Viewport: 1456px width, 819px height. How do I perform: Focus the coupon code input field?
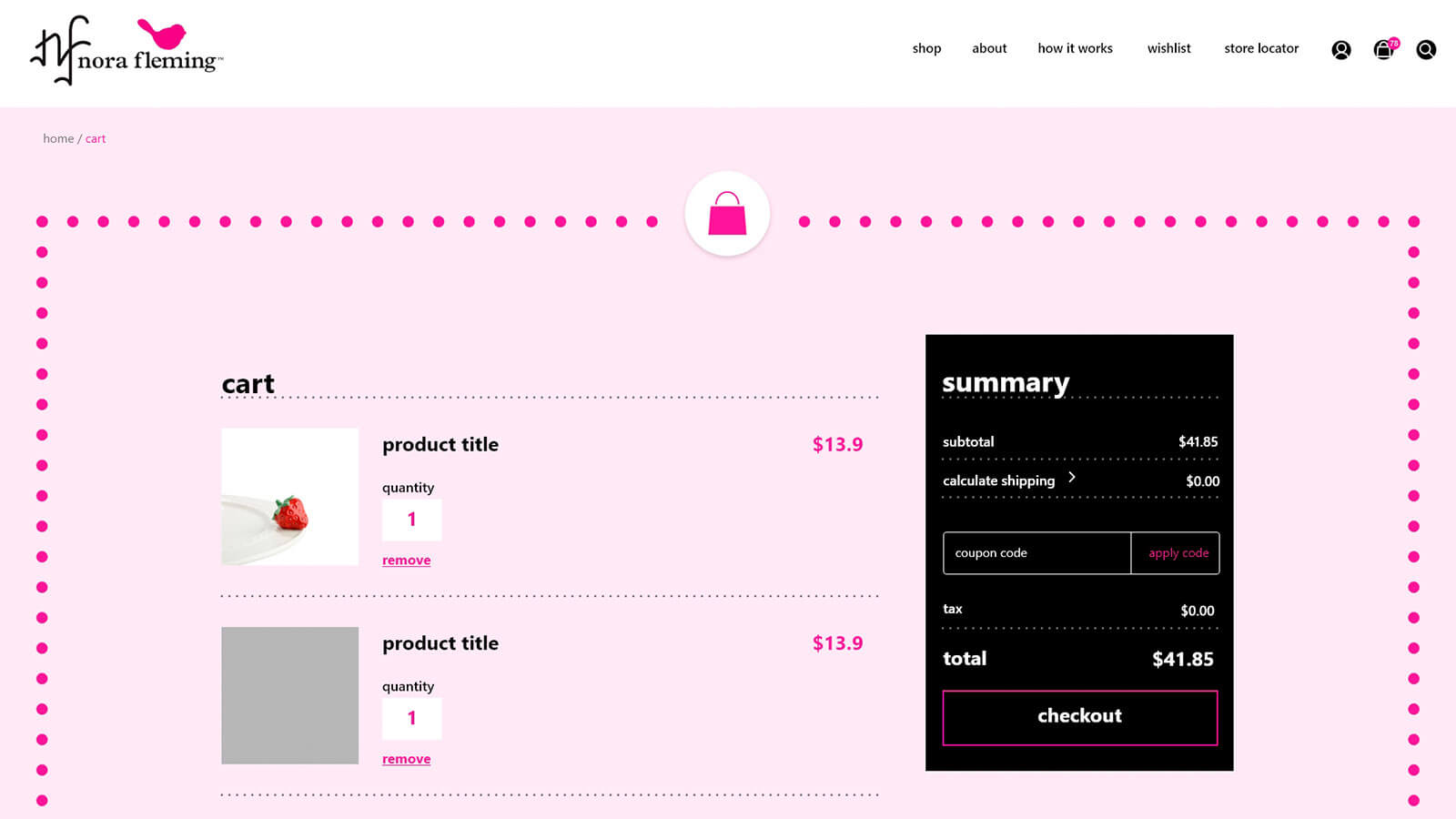1036,553
